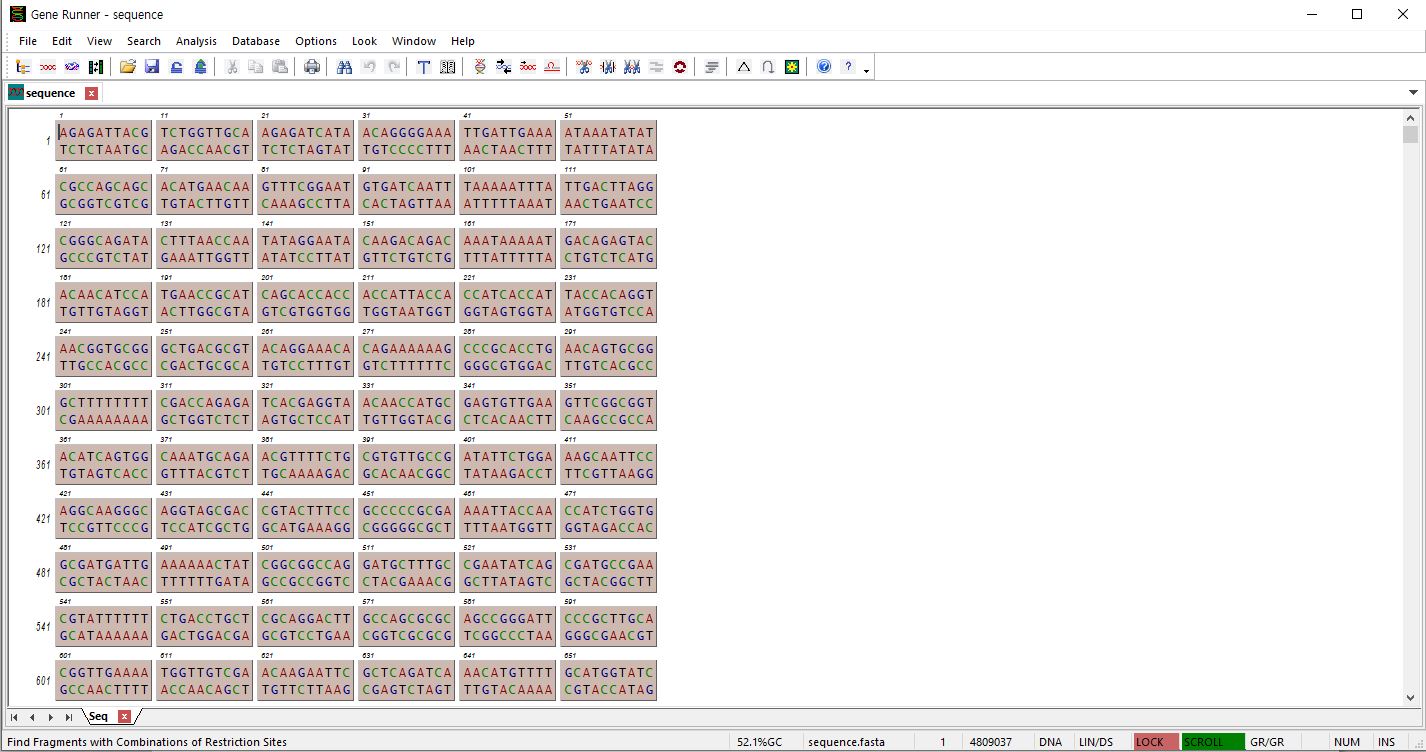Click vertical scrollbar up arrow
Screen dimensions: 1426x752
[1410, 117]
